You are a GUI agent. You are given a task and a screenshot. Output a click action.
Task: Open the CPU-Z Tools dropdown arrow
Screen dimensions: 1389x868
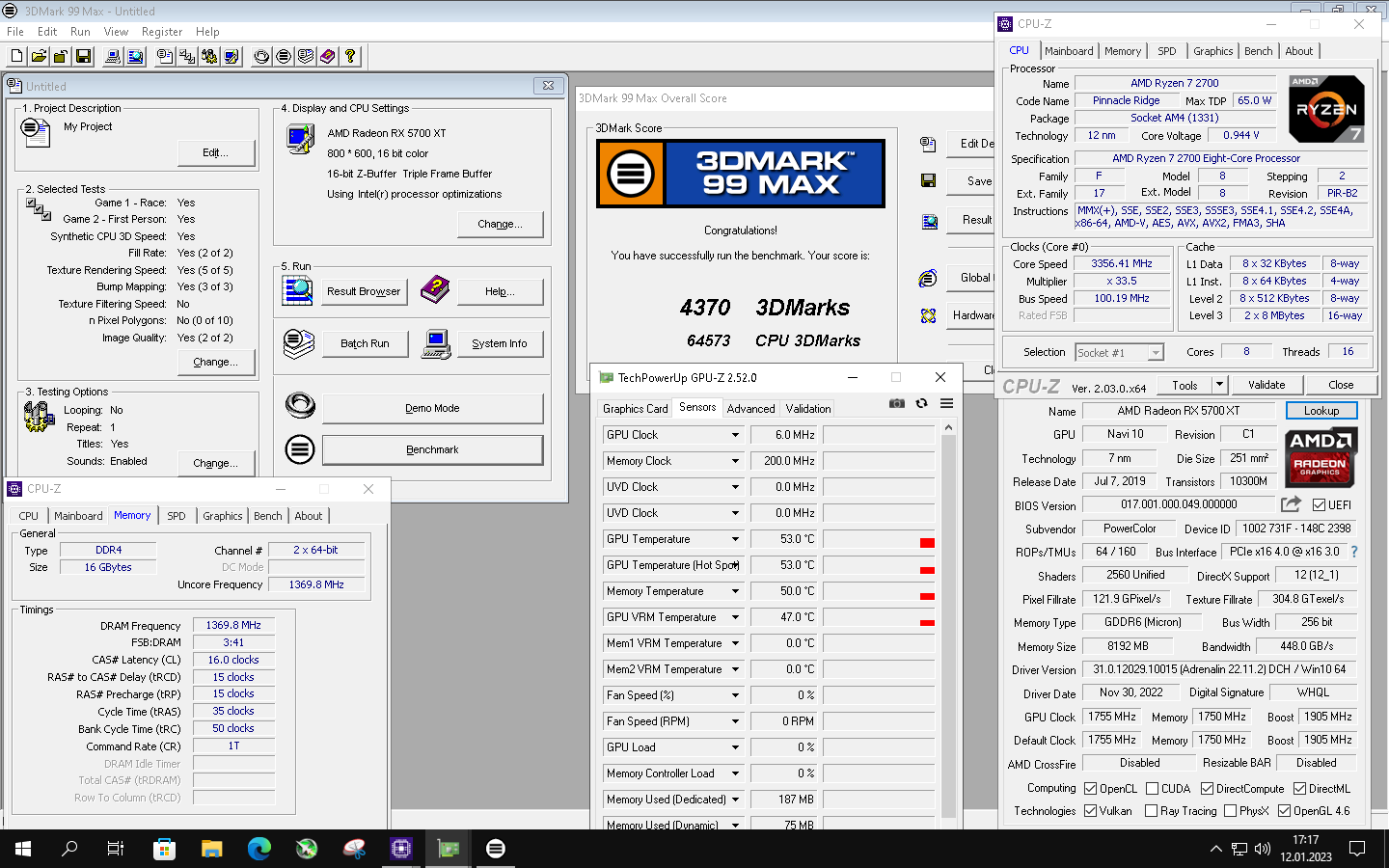1219,385
